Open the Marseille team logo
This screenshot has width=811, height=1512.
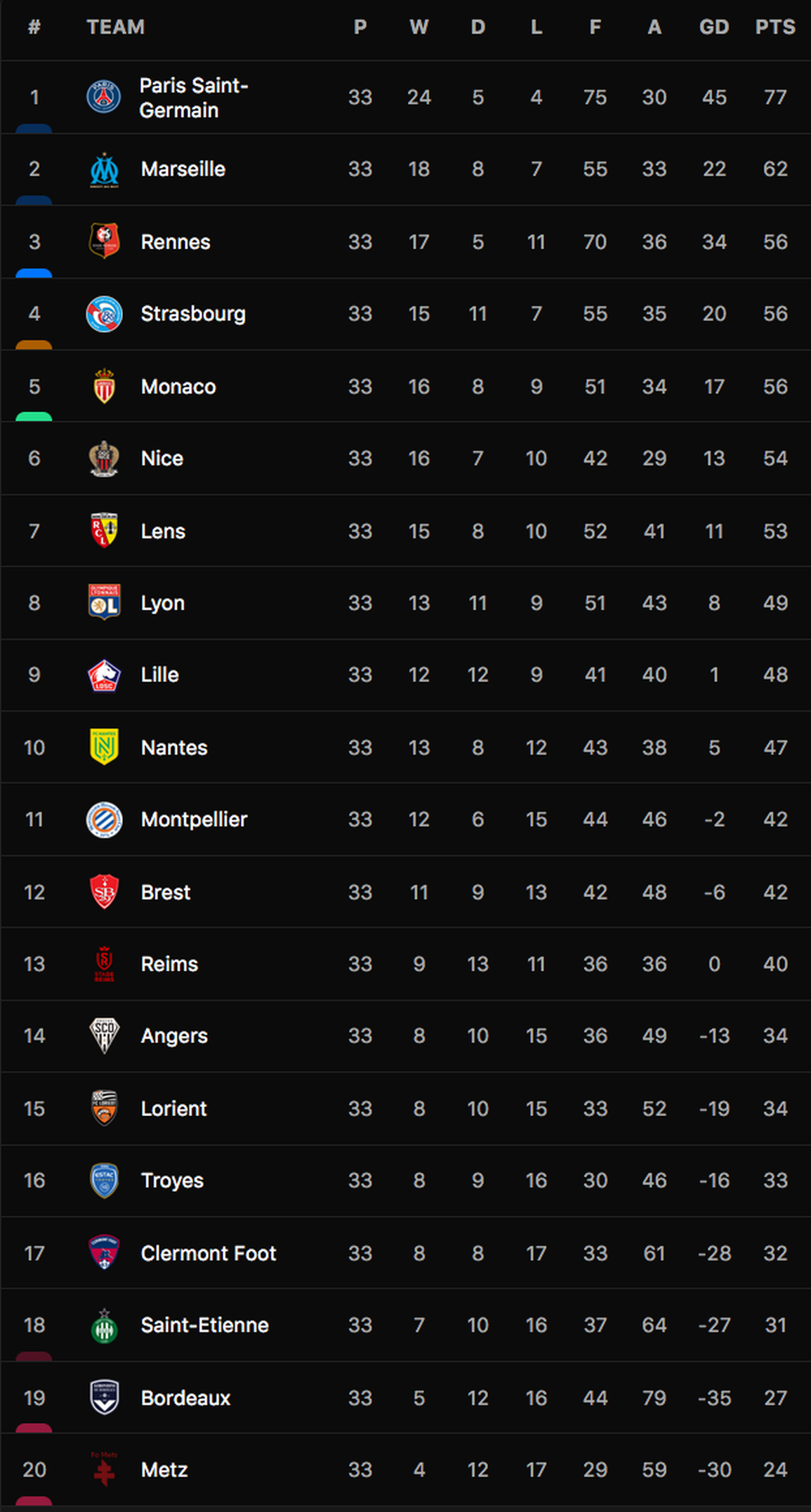click(x=104, y=170)
